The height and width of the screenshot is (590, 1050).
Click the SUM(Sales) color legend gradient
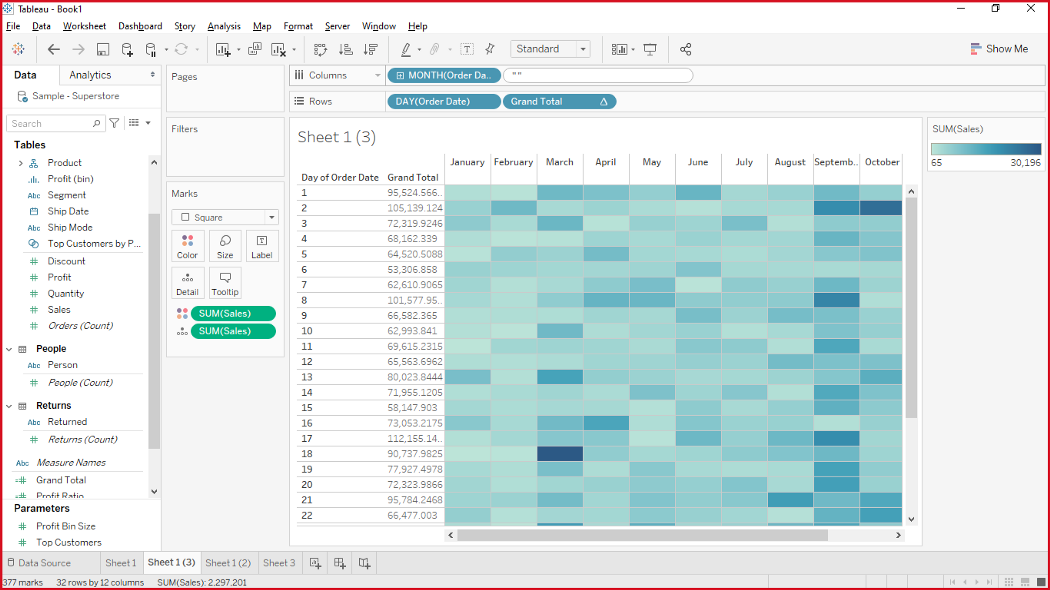986,149
